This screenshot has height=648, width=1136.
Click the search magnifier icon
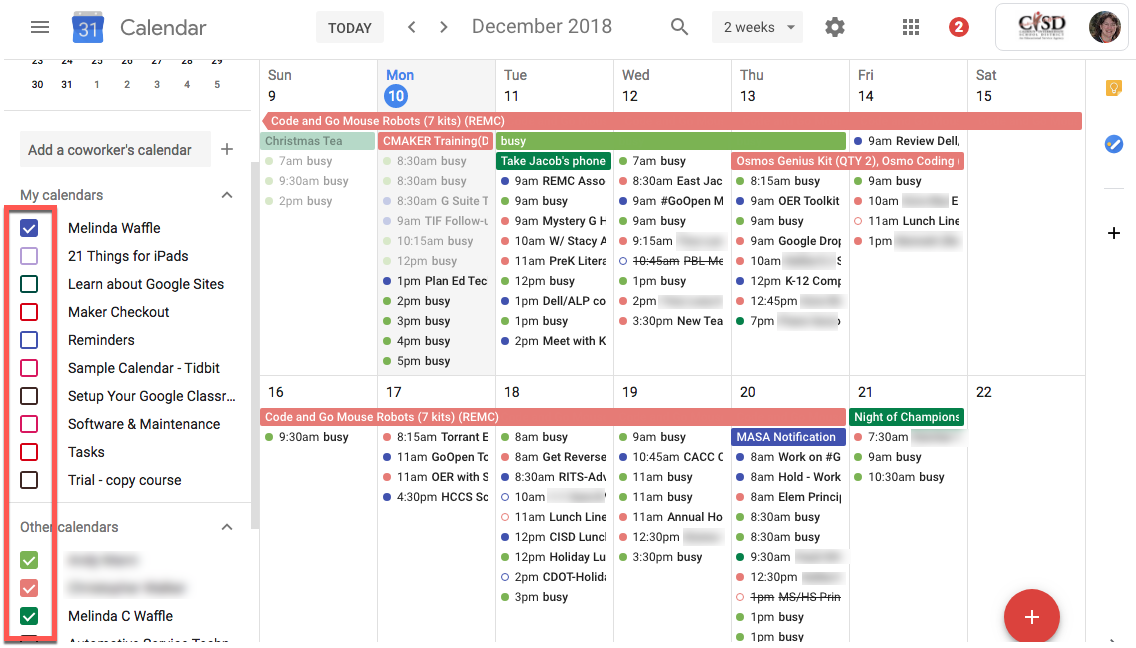coord(680,28)
